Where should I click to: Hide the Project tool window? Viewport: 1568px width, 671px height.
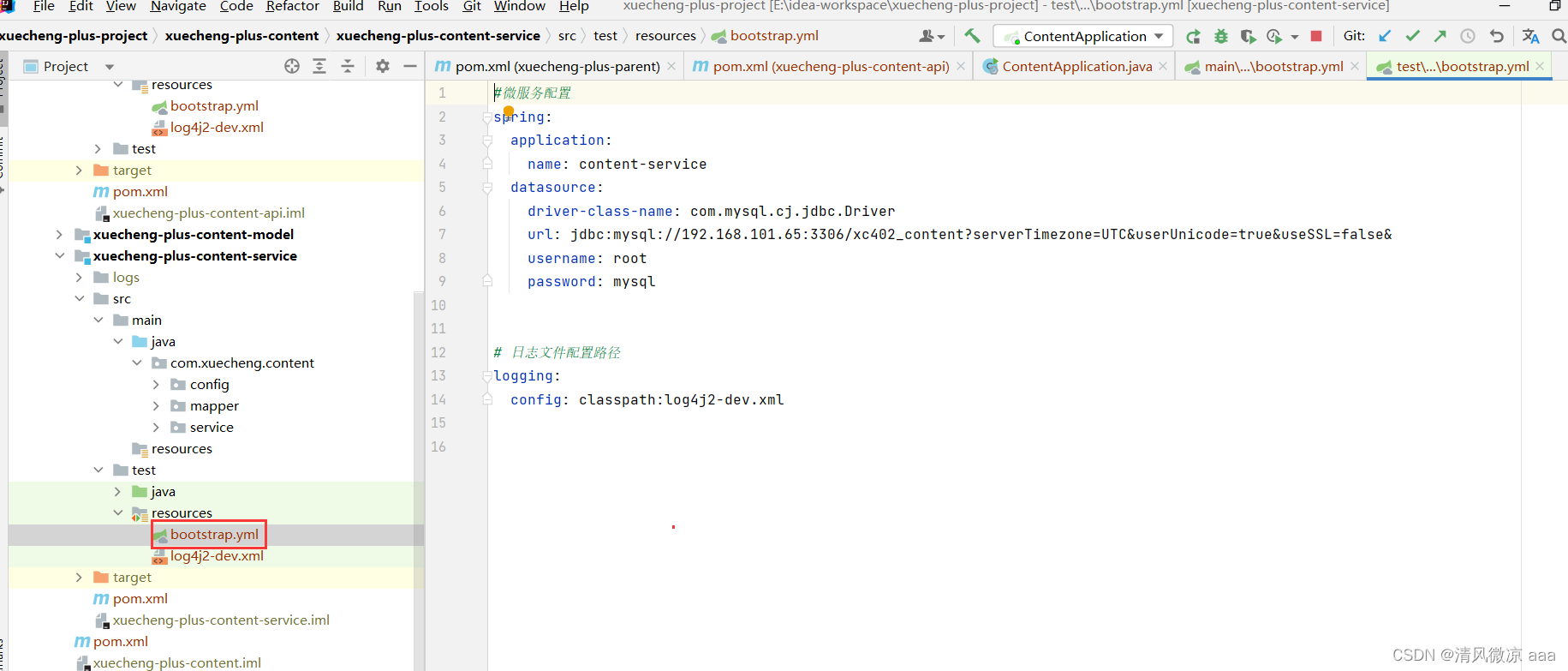[410, 66]
